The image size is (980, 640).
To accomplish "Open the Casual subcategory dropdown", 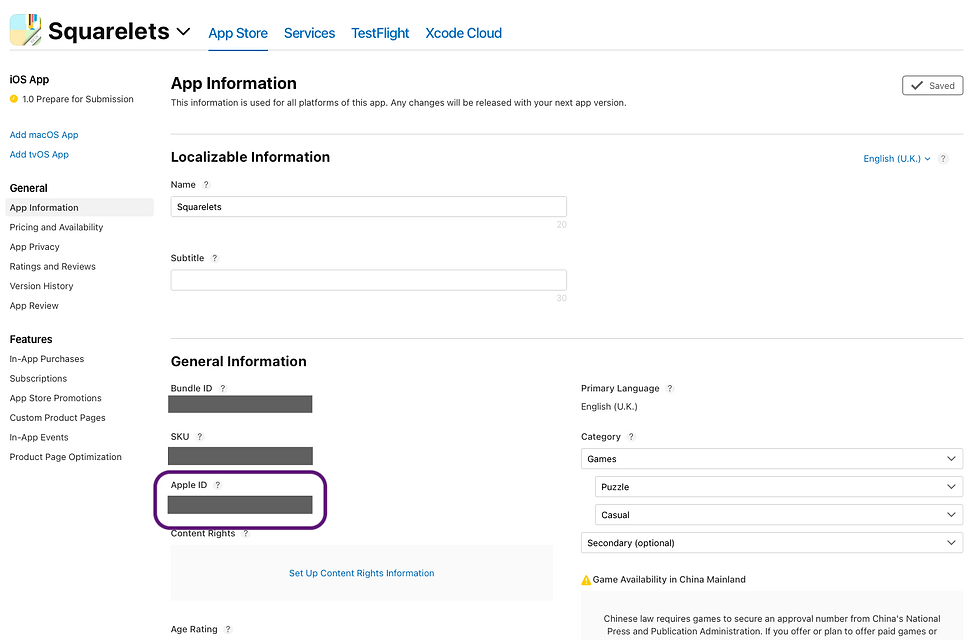I will pyautogui.click(x=779, y=515).
